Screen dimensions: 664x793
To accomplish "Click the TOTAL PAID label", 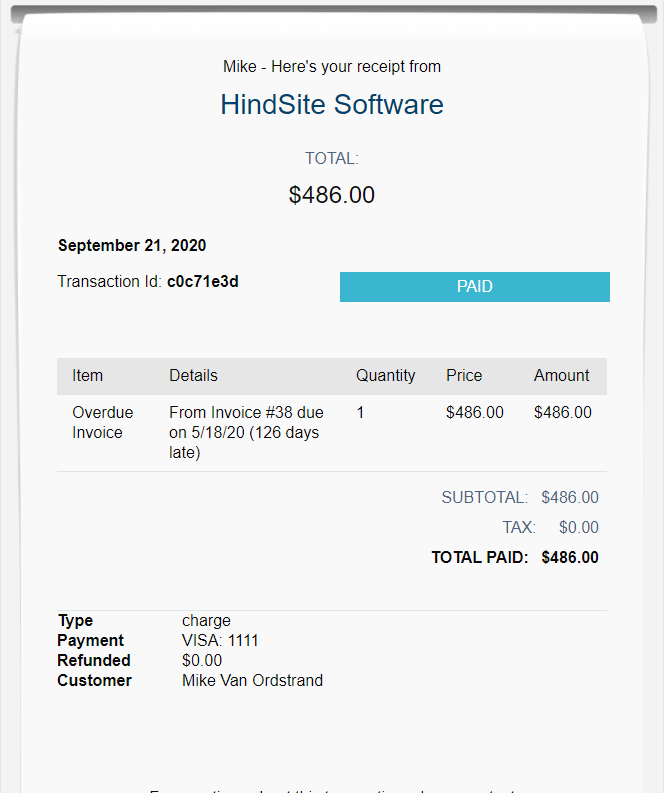I will click(x=479, y=558).
